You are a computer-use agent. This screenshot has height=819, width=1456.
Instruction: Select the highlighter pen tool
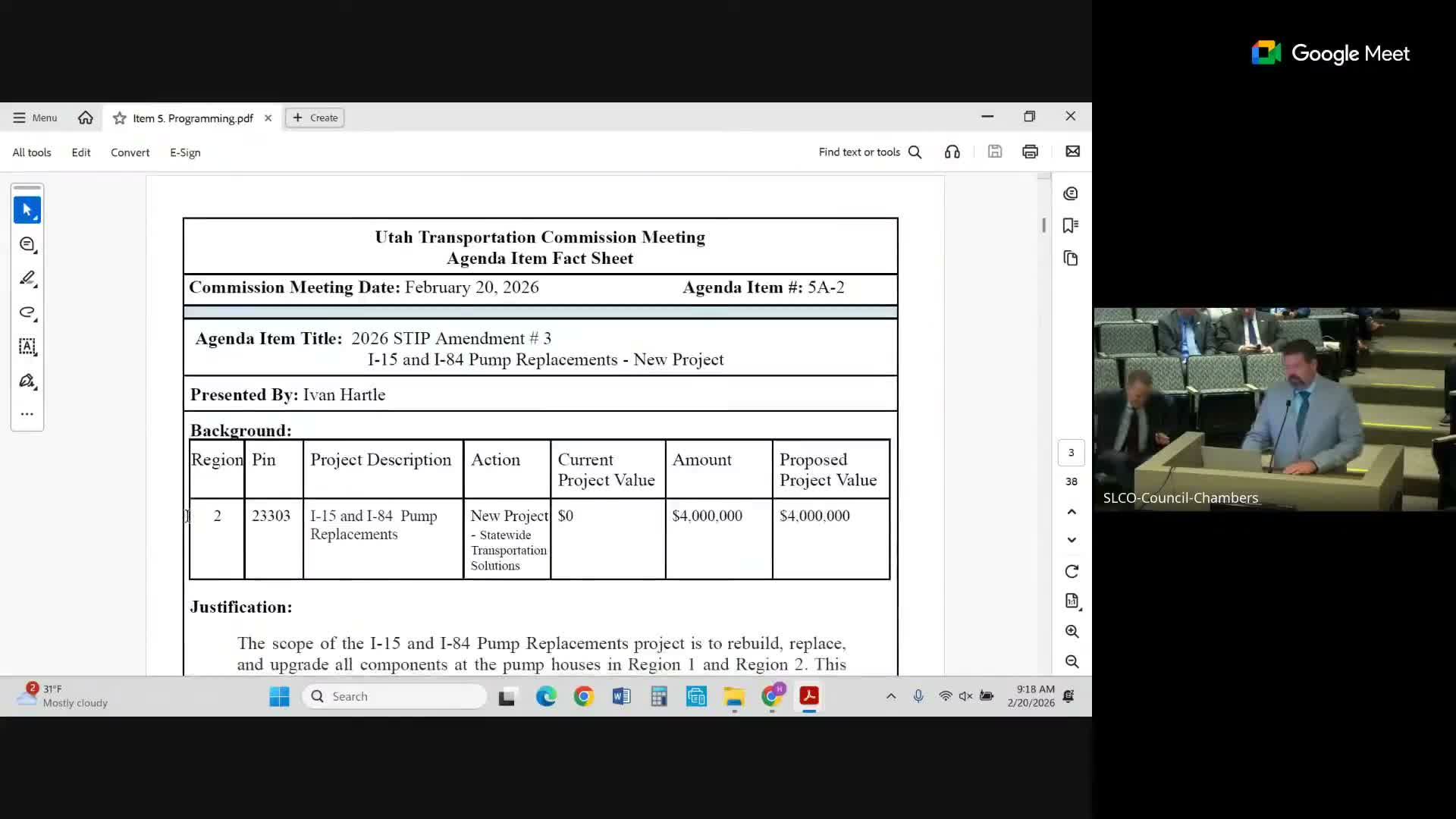coord(27,278)
